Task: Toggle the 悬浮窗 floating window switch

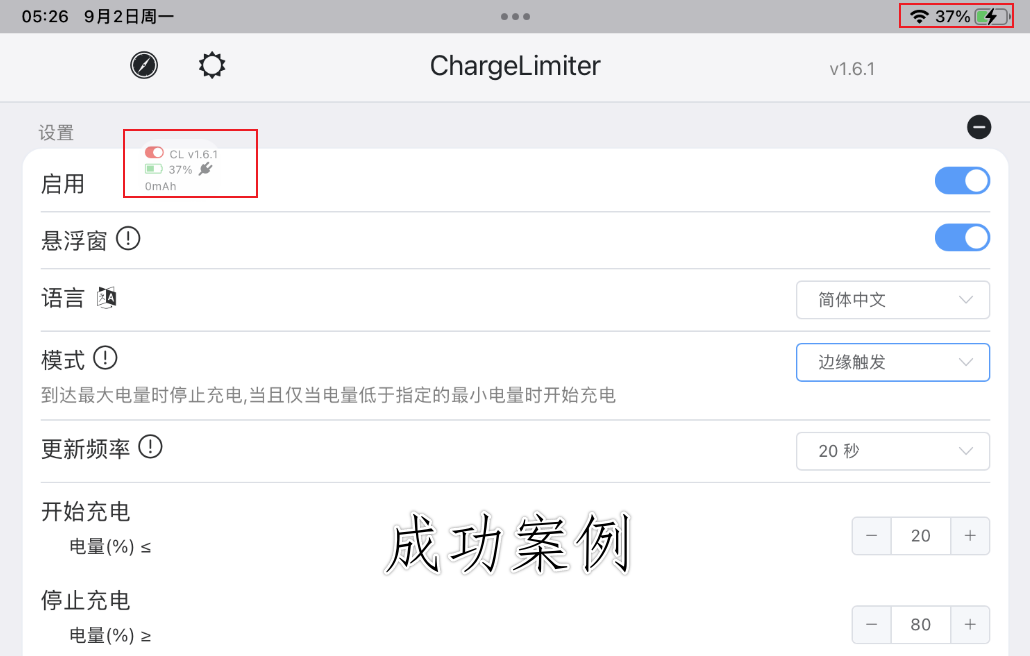Action: [x=962, y=238]
